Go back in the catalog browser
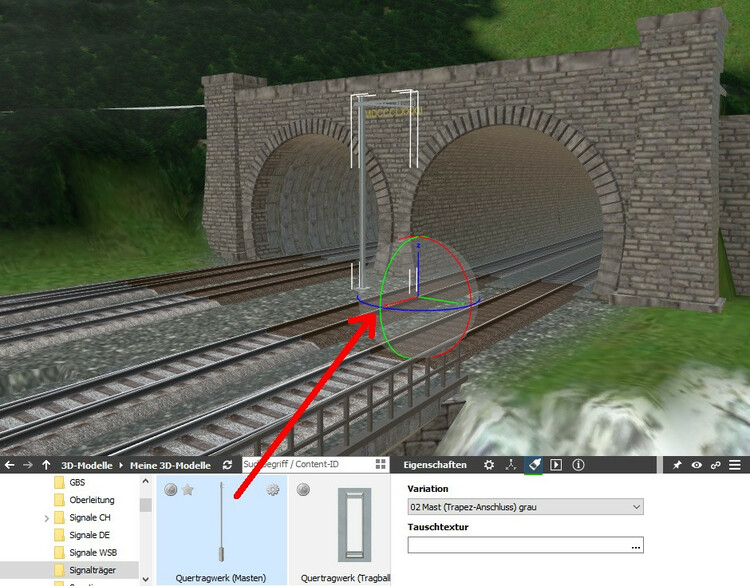The width and height of the screenshot is (750, 586). (x=9, y=465)
